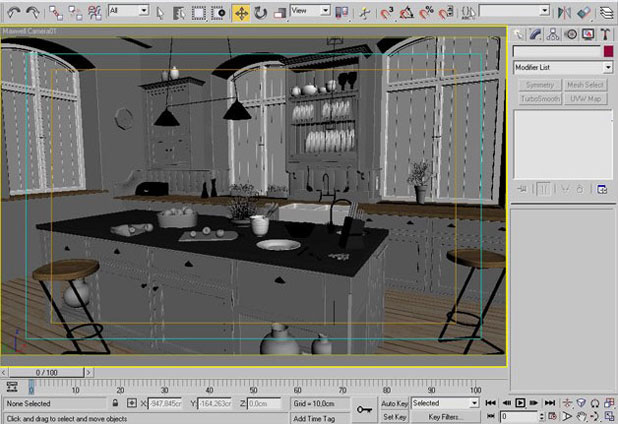The image size is (618, 424).
Task: Open the All selection filter dropdown
Action: coord(129,10)
